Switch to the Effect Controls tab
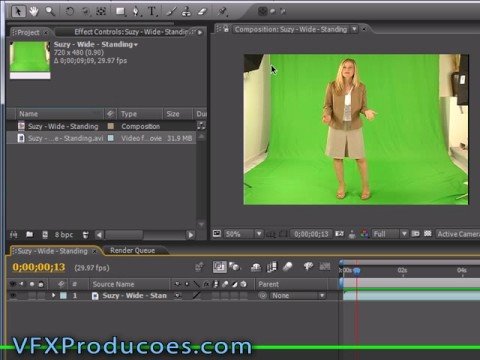The height and width of the screenshot is (360, 480). pos(132,32)
